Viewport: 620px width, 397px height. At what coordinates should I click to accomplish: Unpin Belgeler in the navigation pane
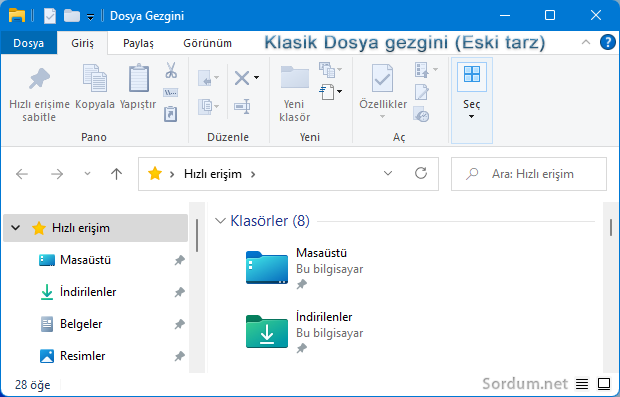[x=180, y=324]
